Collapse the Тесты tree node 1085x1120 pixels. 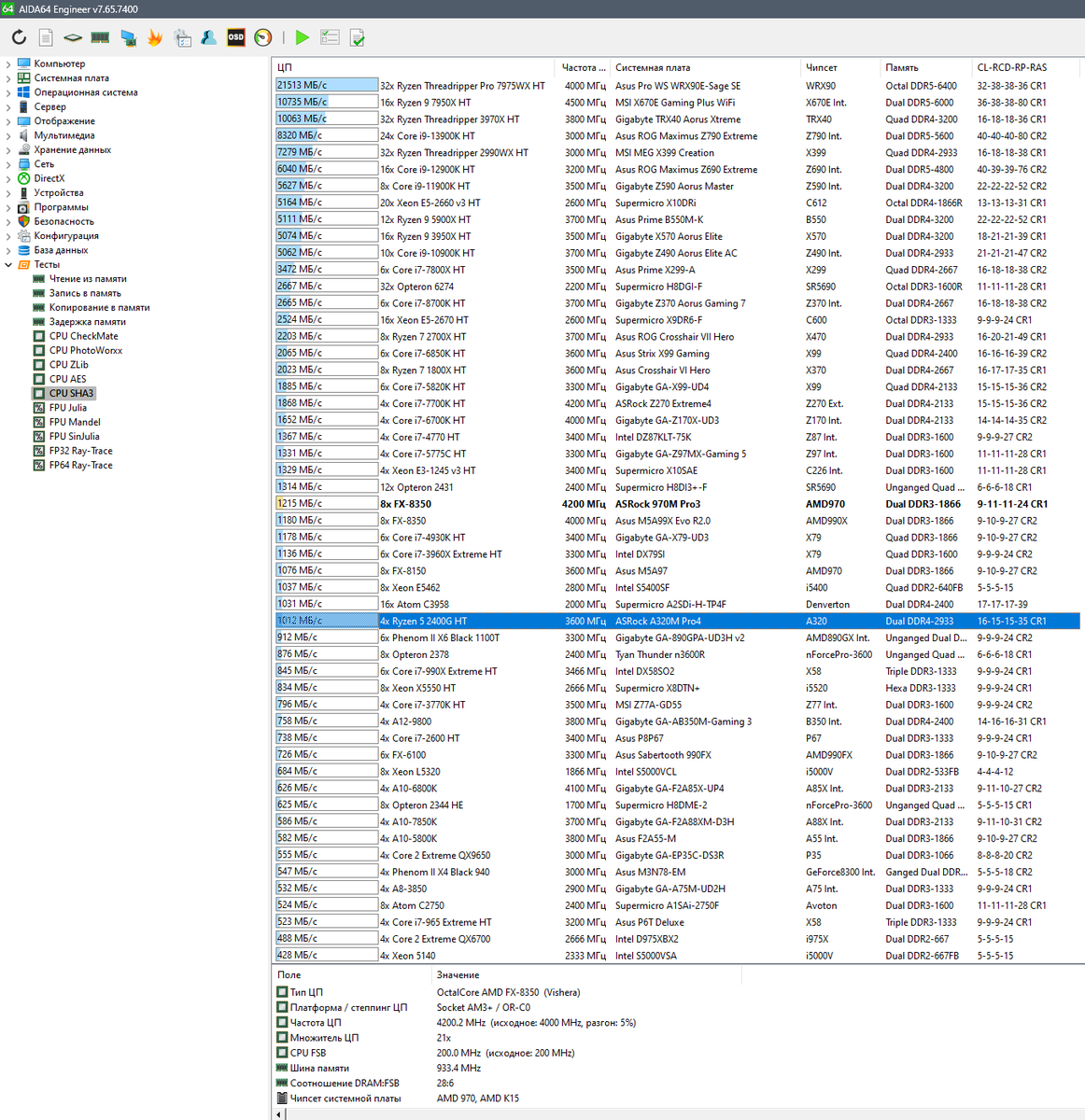8,264
